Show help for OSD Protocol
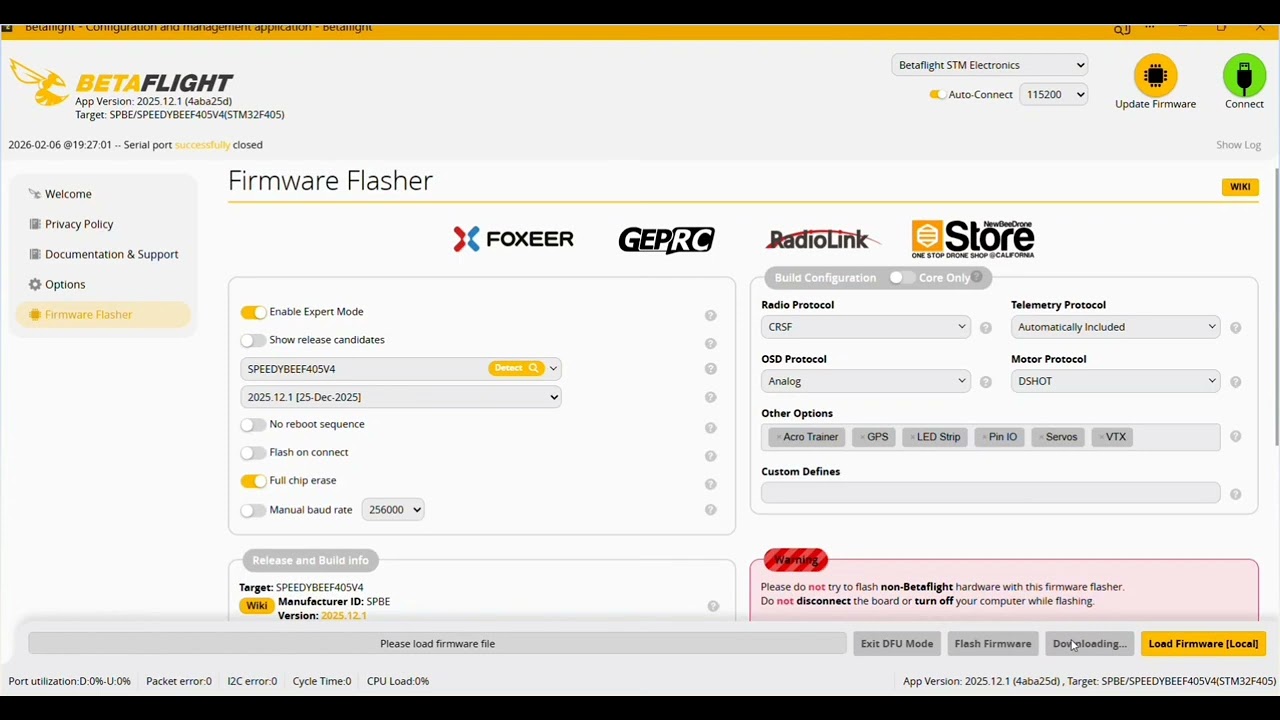The height and width of the screenshot is (720, 1280). coord(986,382)
